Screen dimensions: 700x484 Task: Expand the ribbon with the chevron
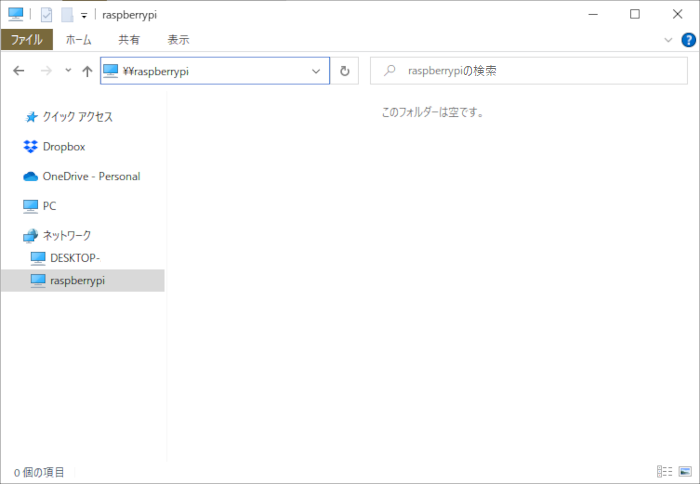[x=669, y=40]
